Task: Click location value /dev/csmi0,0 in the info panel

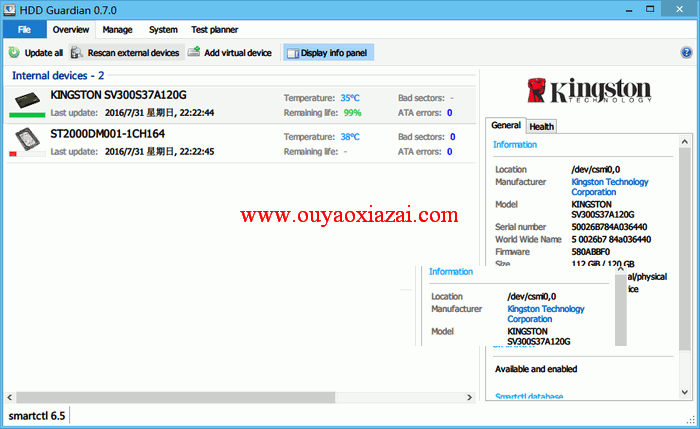Action: pyautogui.click(x=596, y=170)
